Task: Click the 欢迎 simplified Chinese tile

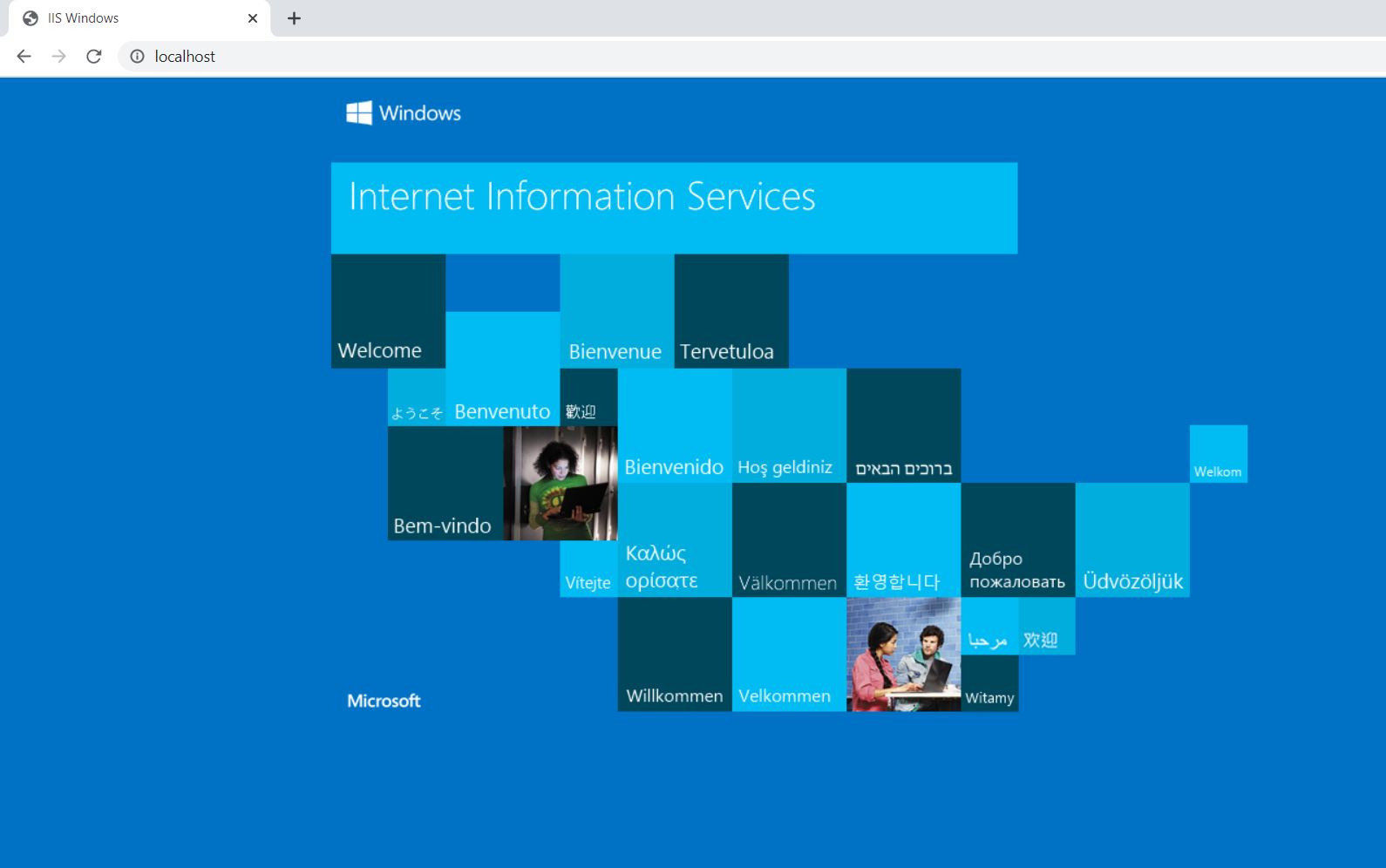Action: tap(1046, 626)
